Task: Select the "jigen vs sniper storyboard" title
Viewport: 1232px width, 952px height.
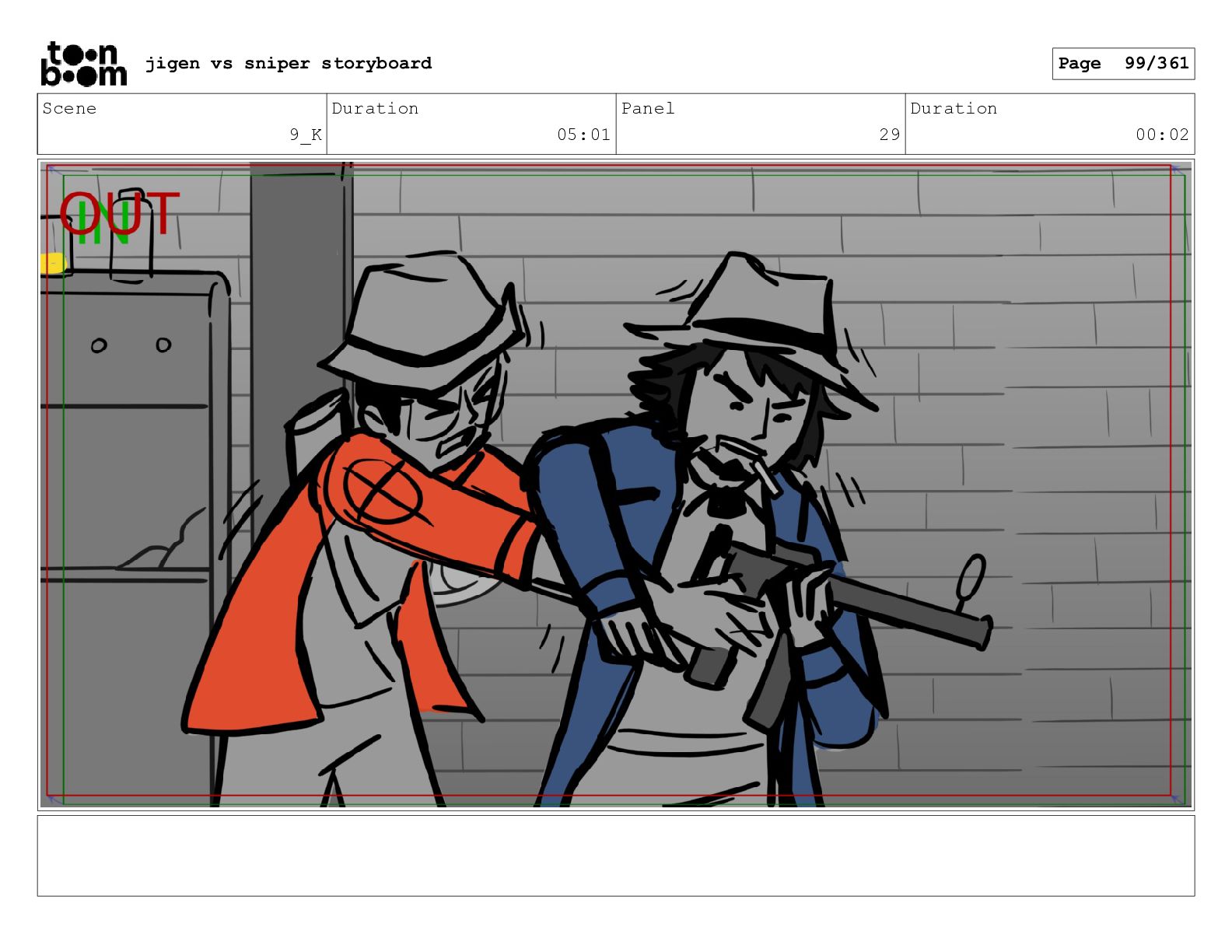Action: coord(289,63)
